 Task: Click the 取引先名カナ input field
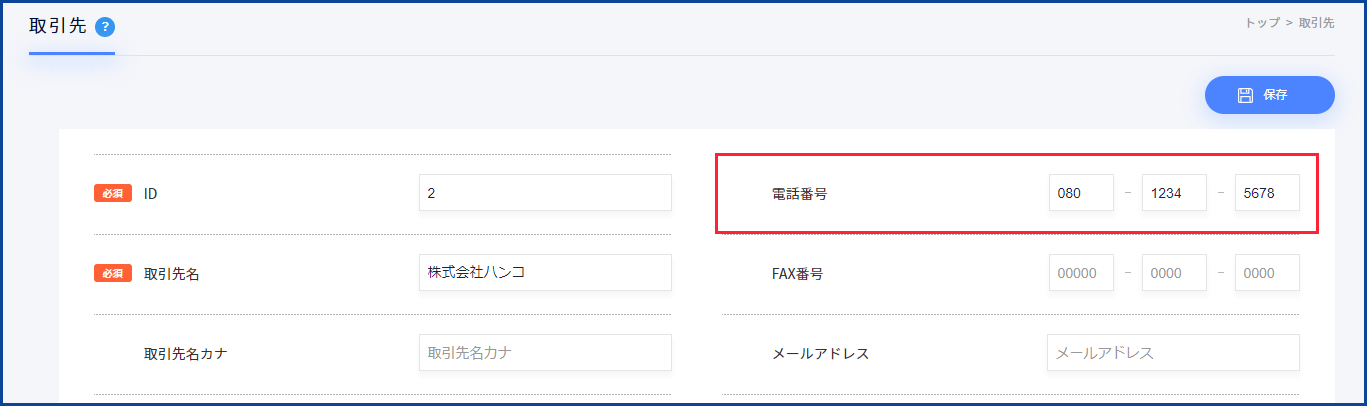tap(545, 352)
